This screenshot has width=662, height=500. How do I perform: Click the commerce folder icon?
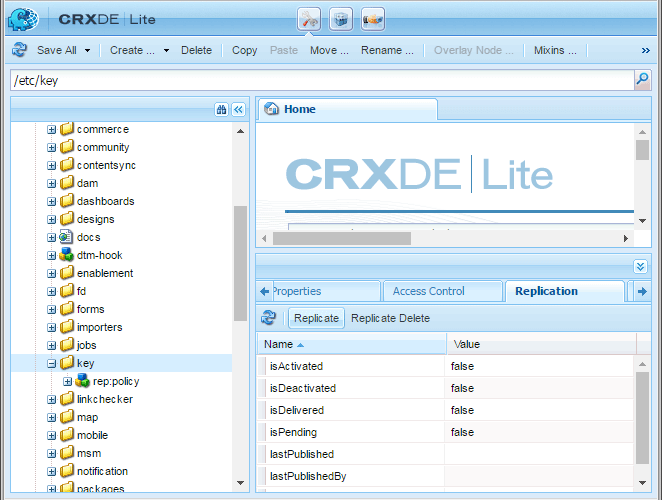(67, 129)
